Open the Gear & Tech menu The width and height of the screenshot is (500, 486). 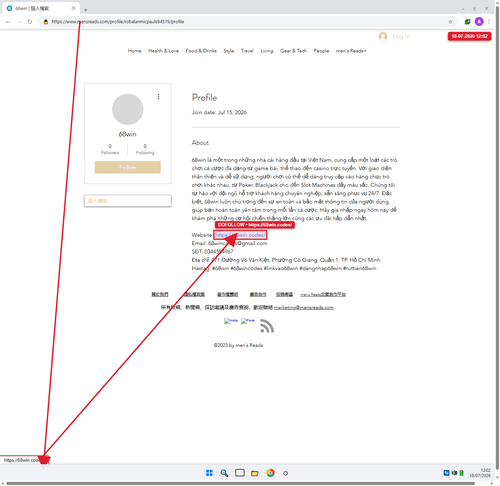pos(293,51)
